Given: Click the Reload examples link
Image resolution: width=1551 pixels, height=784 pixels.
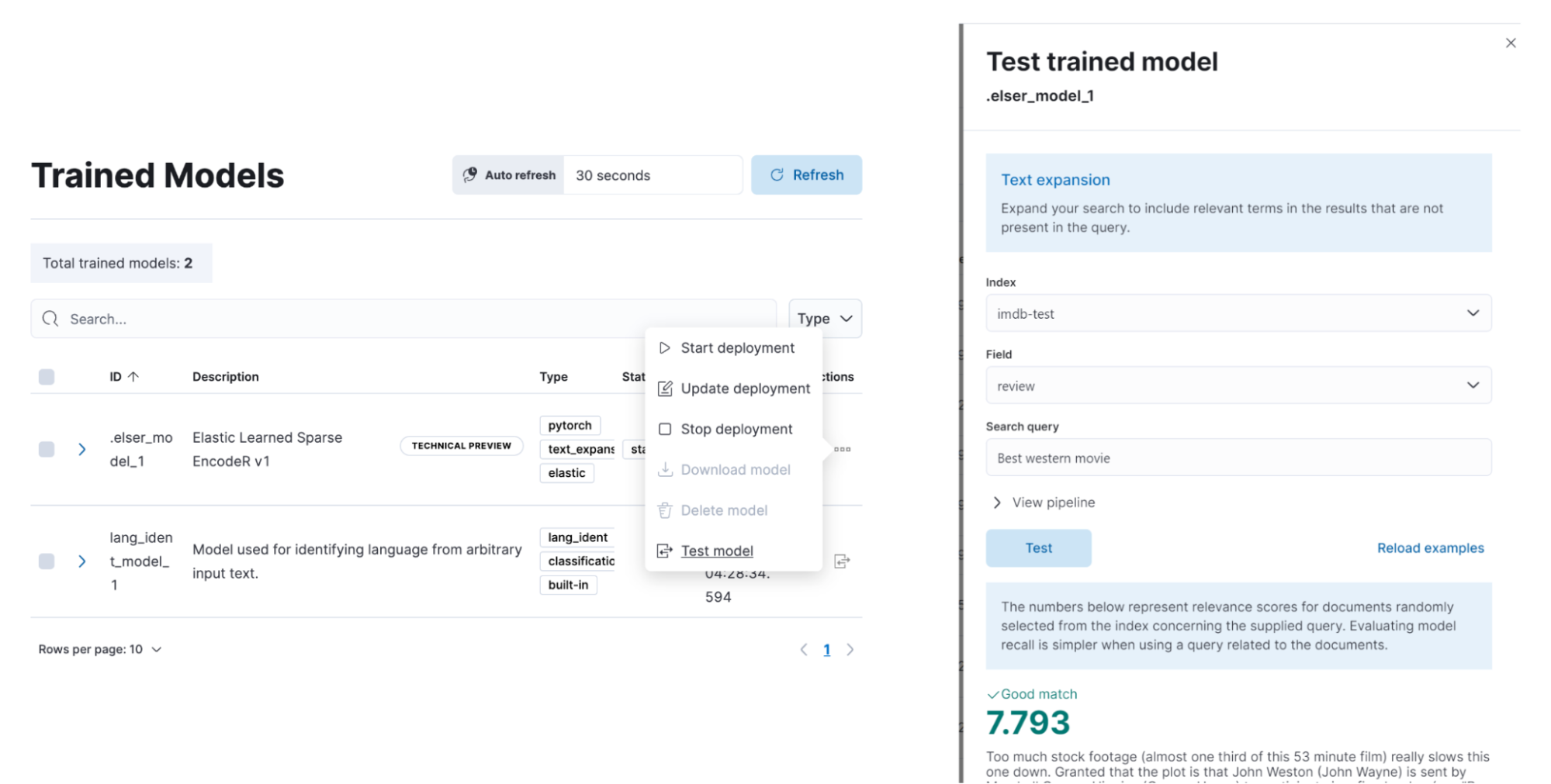Looking at the screenshot, I should (x=1430, y=547).
